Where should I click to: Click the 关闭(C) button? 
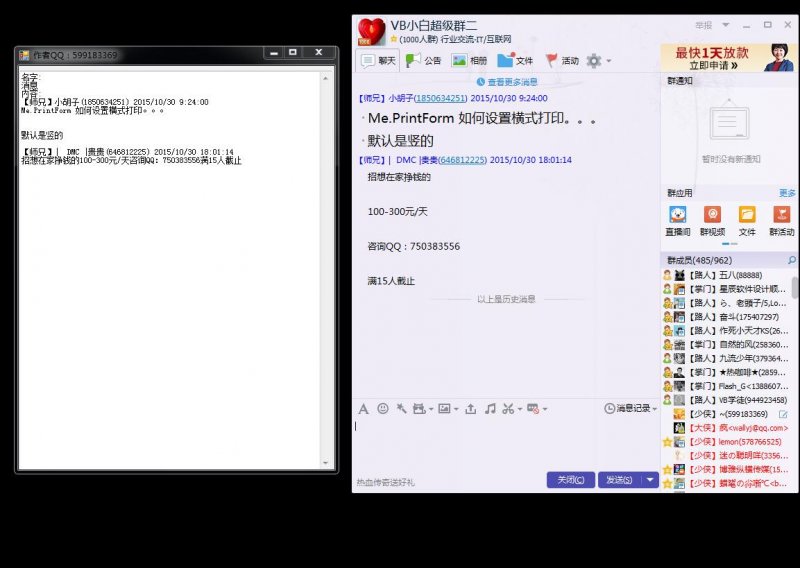(570, 480)
